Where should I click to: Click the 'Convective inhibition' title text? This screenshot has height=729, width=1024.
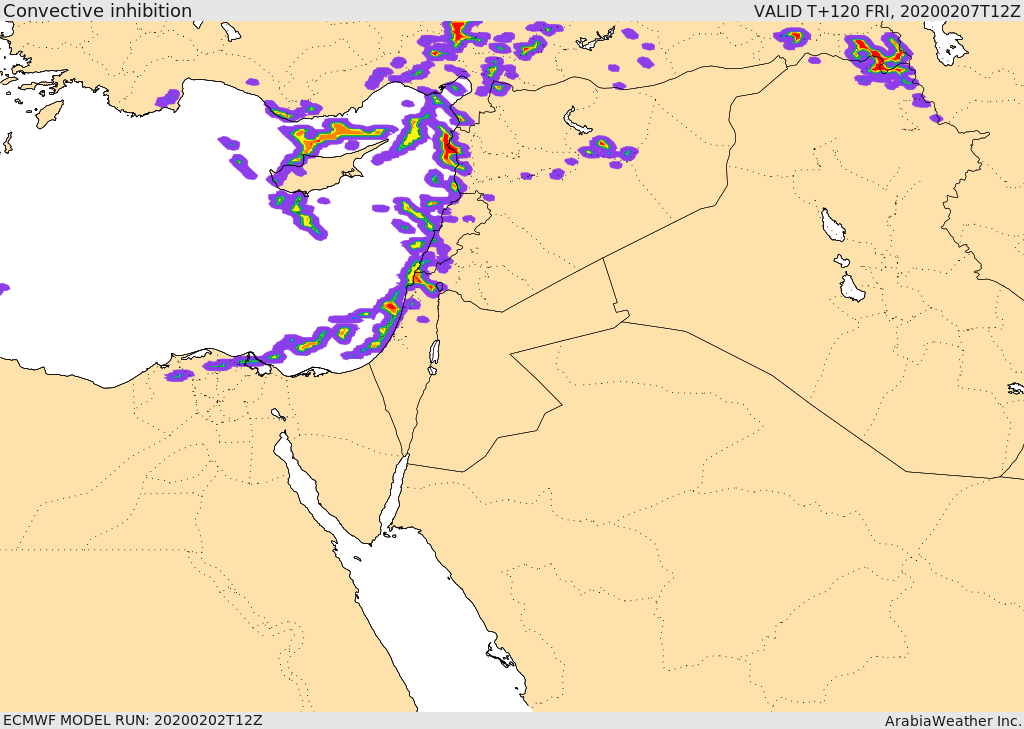[97, 10]
